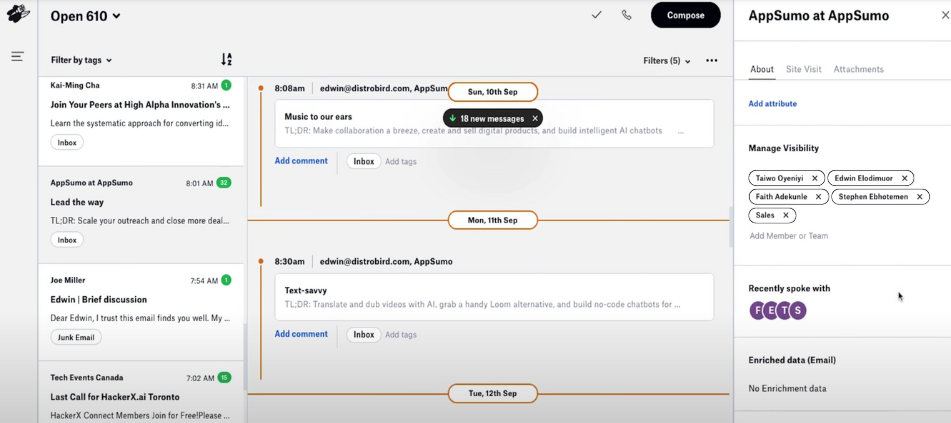Close the AppSumo at AppSumo panel

tap(944, 16)
